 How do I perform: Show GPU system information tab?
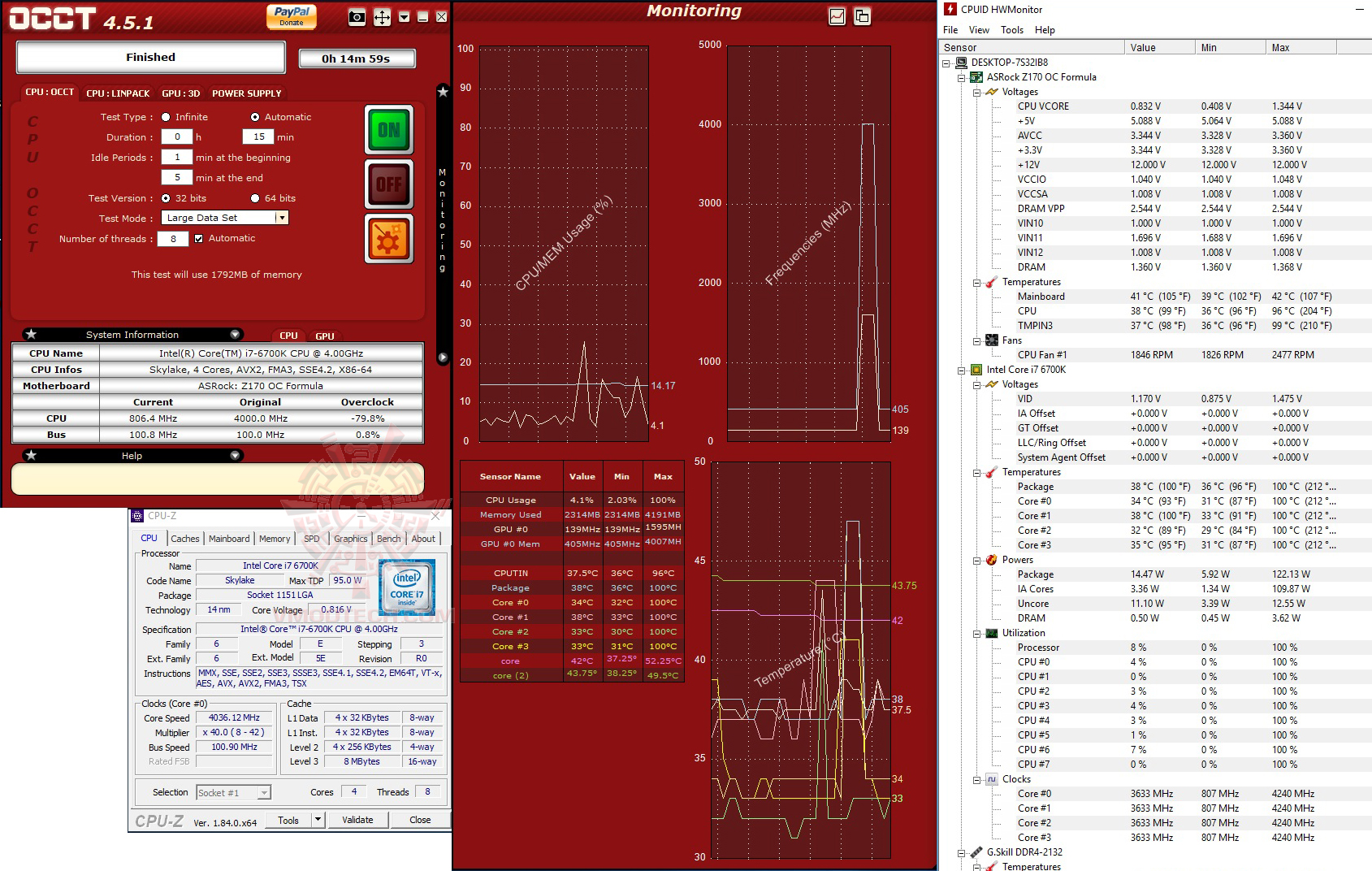tap(325, 336)
